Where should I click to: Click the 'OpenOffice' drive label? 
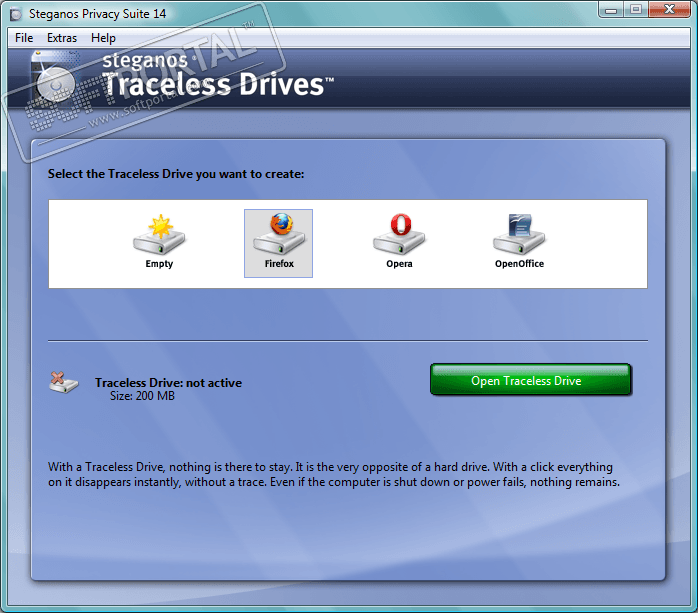[x=519, y=264]
